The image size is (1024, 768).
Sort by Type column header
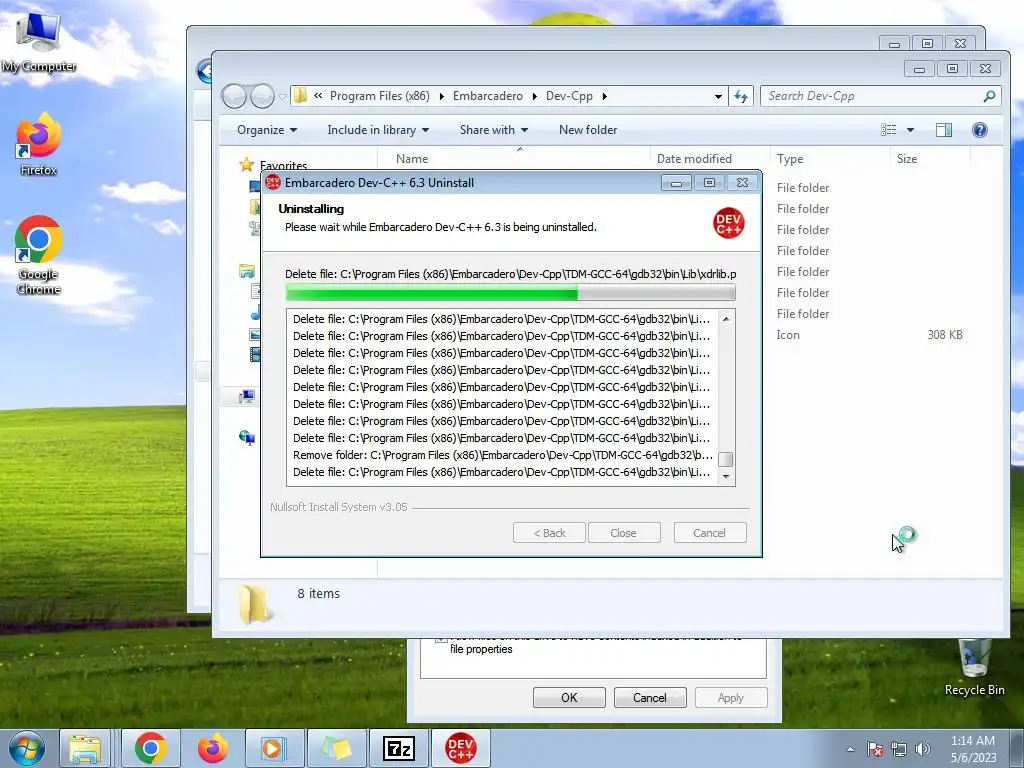[x=830, y=159]
